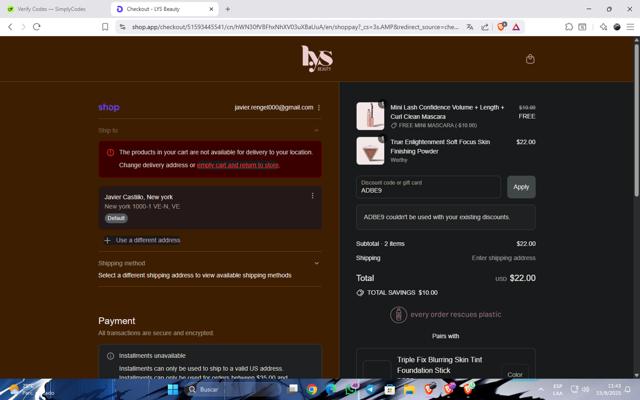
Task: Open WhatsApp from the taskbar
Action: pyautogui.click(x=351, y=389)
